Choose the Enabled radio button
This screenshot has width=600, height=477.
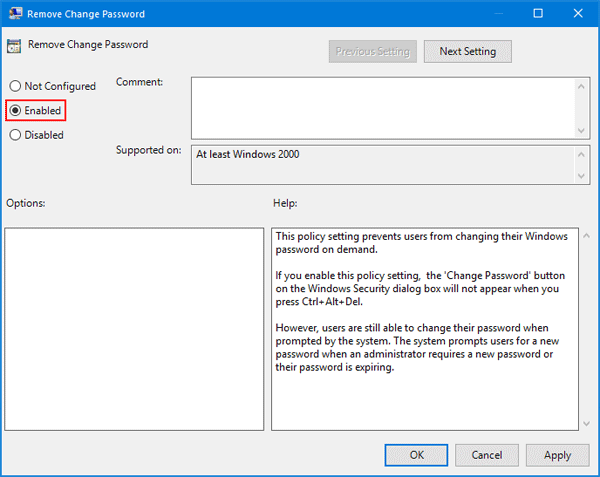coord(15,110)
